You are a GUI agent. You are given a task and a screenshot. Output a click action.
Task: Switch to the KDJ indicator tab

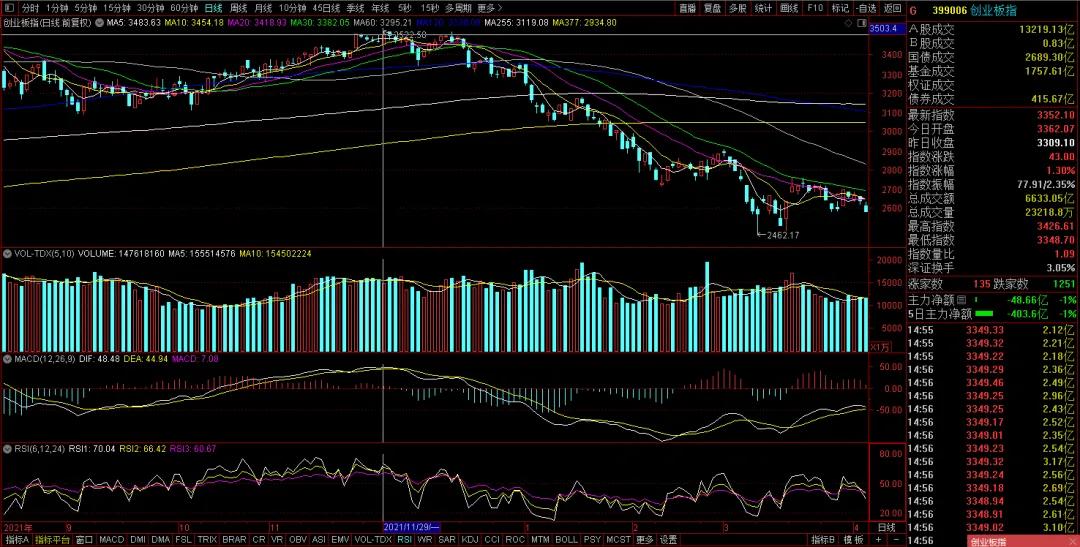469,540
